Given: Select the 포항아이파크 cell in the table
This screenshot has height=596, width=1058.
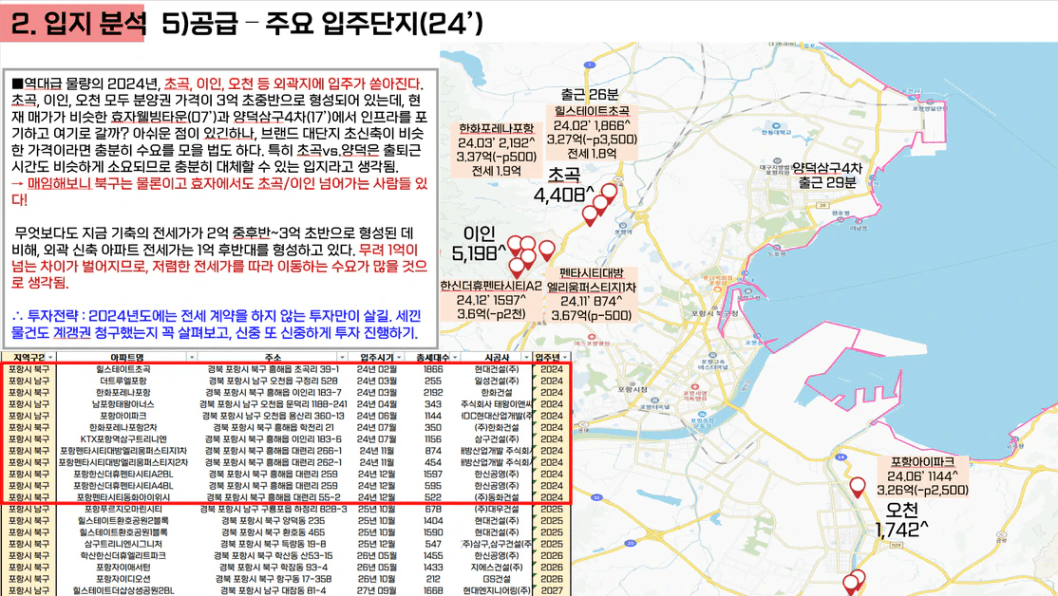Looking at the screenshot, I should tap(123, 416).
